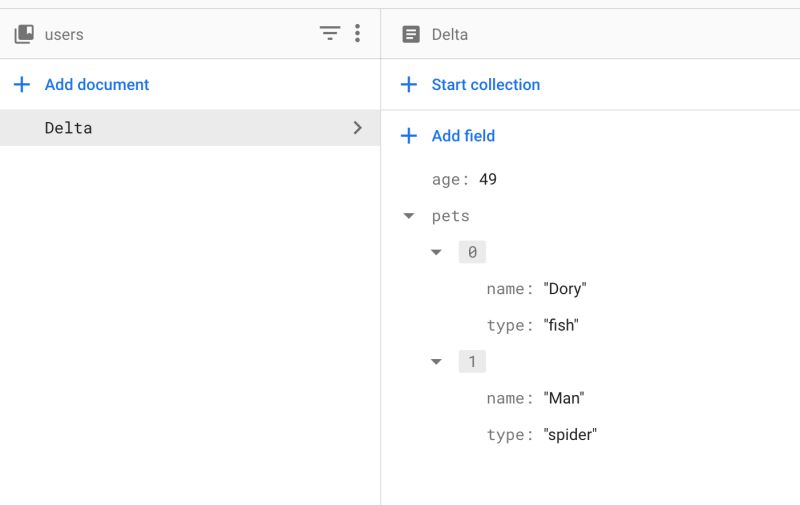Open the filter list icon in users panel
The height and width of the screenshot is (505, 800).
point(330,34)
